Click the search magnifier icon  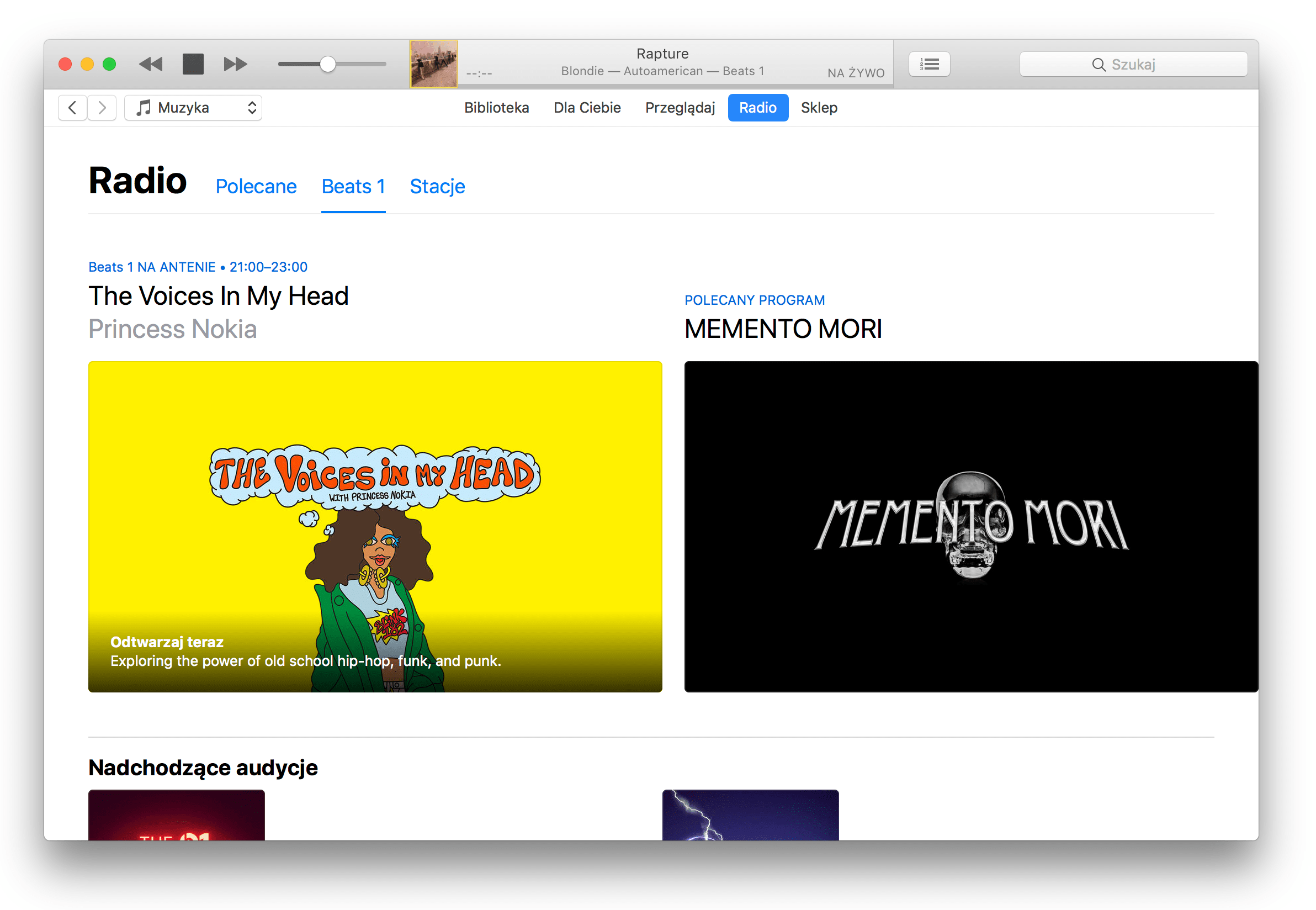point(1099,65)
